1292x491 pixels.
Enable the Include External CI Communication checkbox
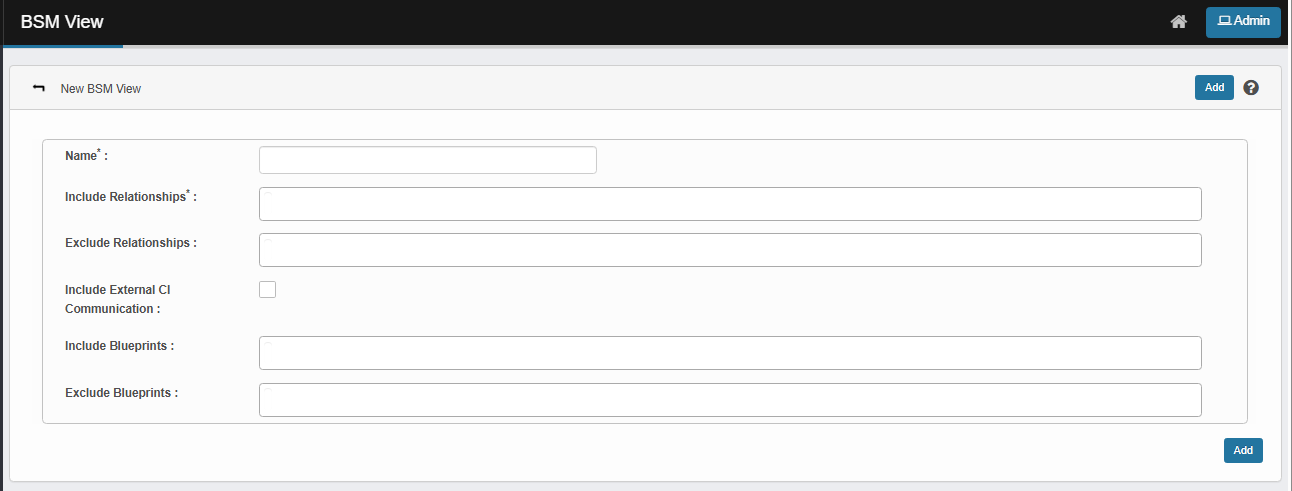point(267,290)
